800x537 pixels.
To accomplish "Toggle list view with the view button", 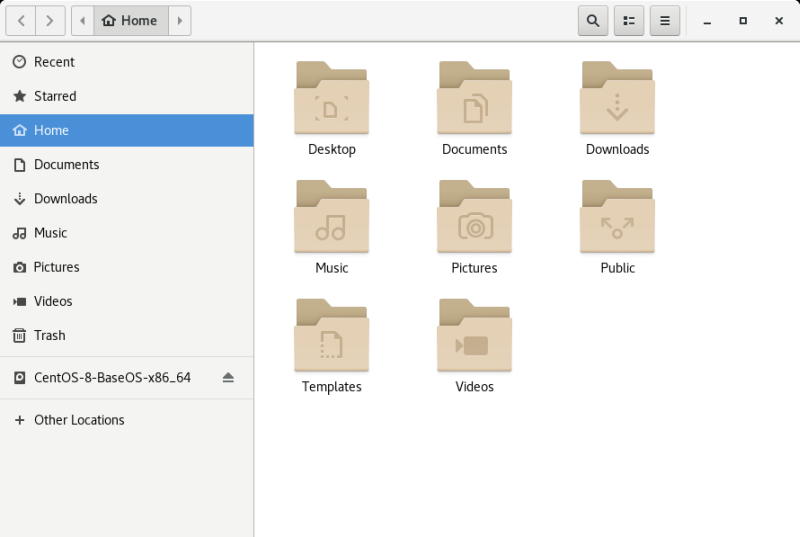I will pos(629,20).
